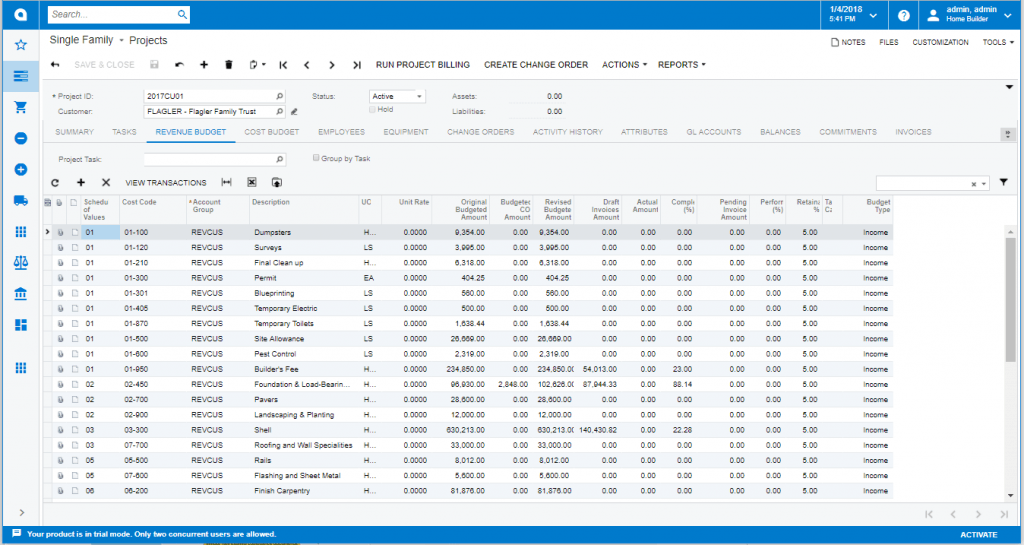Switch to the Summary tab
The width and height of the screenshot is (1024, 545).
coord(74,132)
